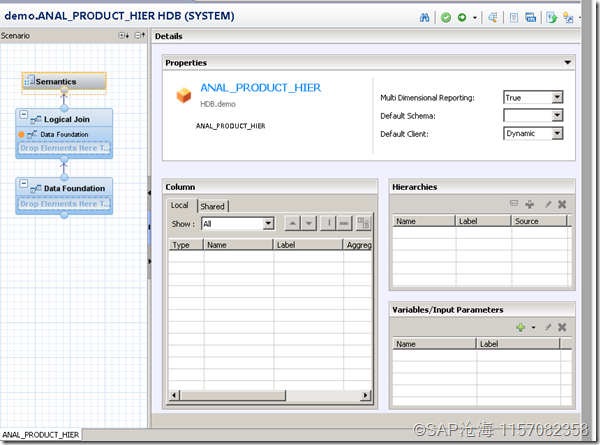Click the Type column header

pyautogui.click(x=186, y=245)
